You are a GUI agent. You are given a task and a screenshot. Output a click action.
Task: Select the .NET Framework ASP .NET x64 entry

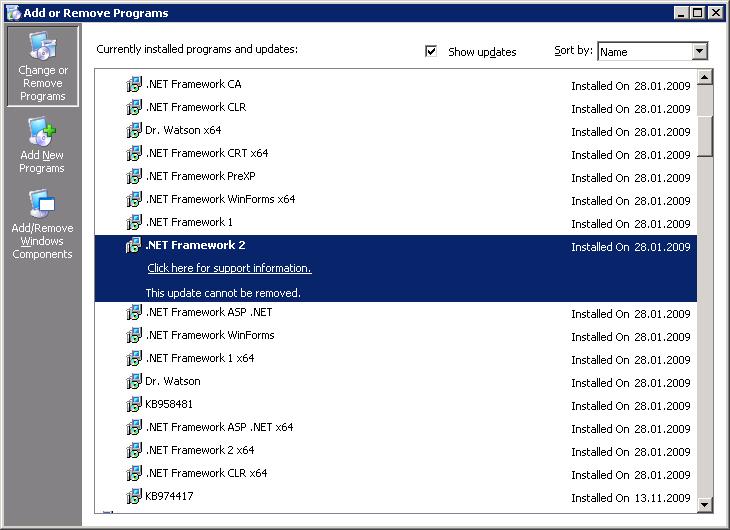click(x=396, y=427)
